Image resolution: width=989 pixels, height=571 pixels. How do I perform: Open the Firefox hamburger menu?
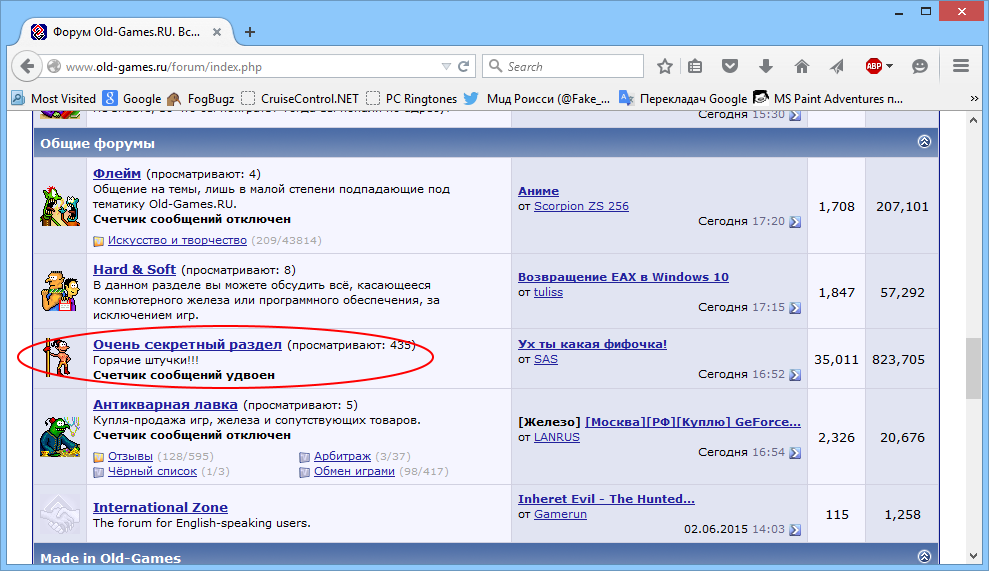(961, 66)
